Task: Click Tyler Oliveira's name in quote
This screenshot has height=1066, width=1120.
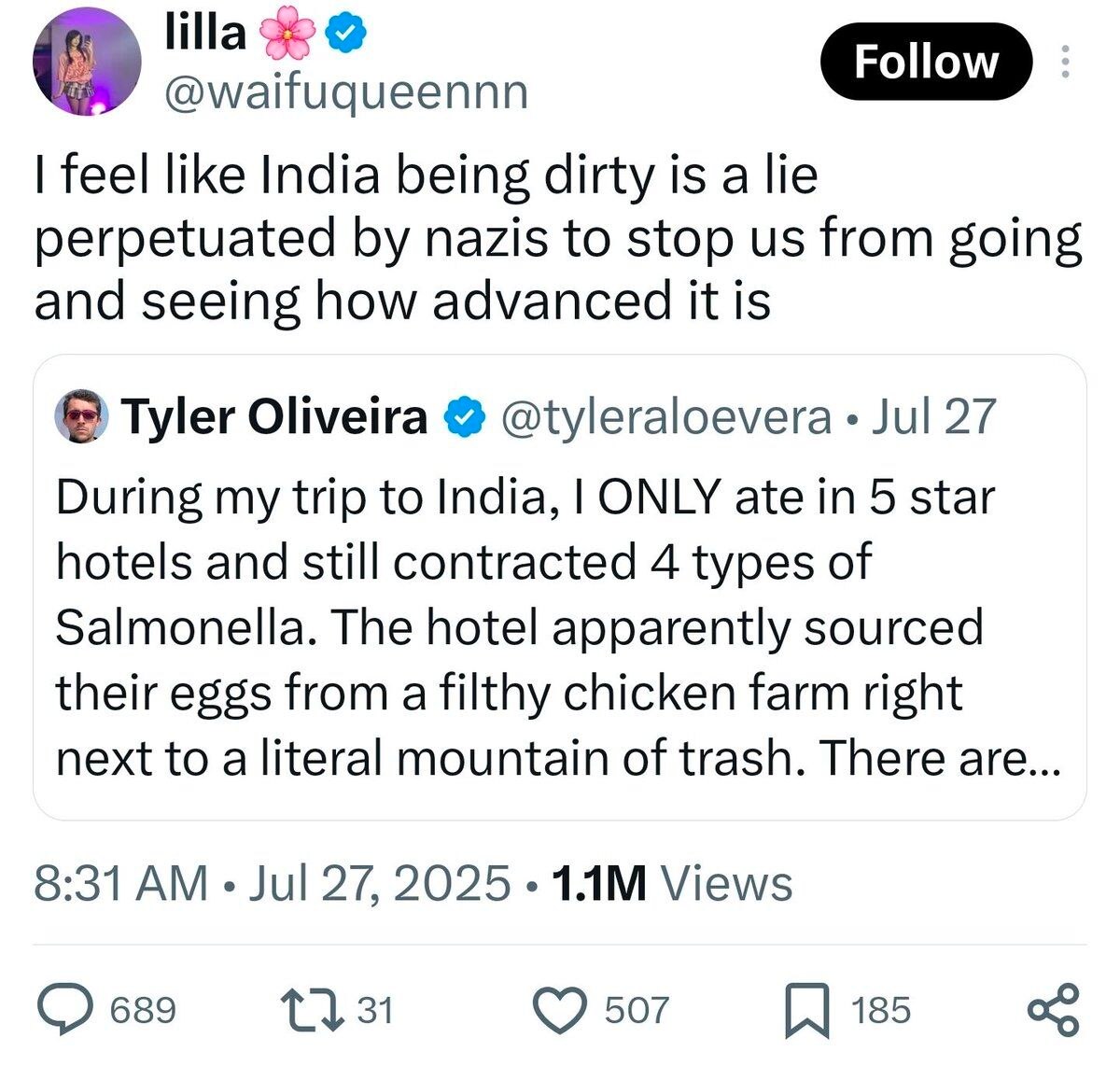Action: point(275,416)
